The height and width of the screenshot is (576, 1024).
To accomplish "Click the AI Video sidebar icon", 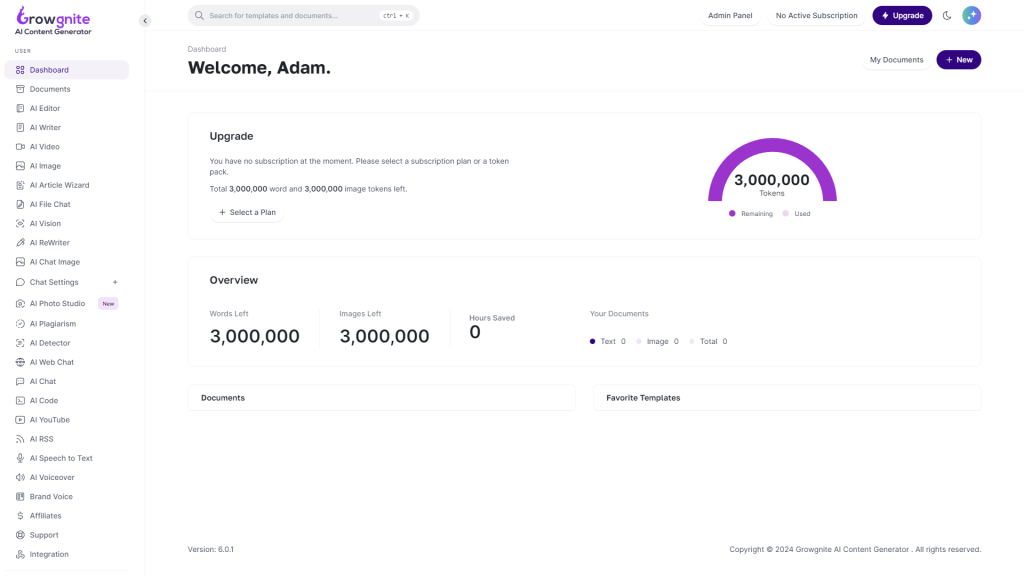I will coord(20,147).
